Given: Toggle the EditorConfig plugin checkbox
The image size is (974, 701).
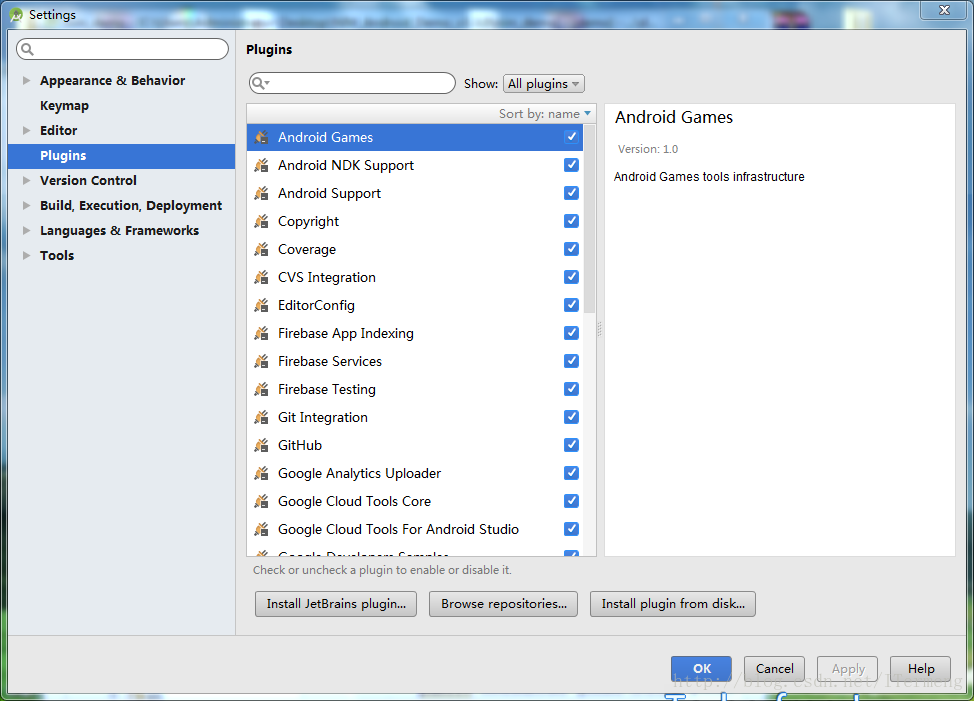Looking at the screenshot, I should 571,304.
